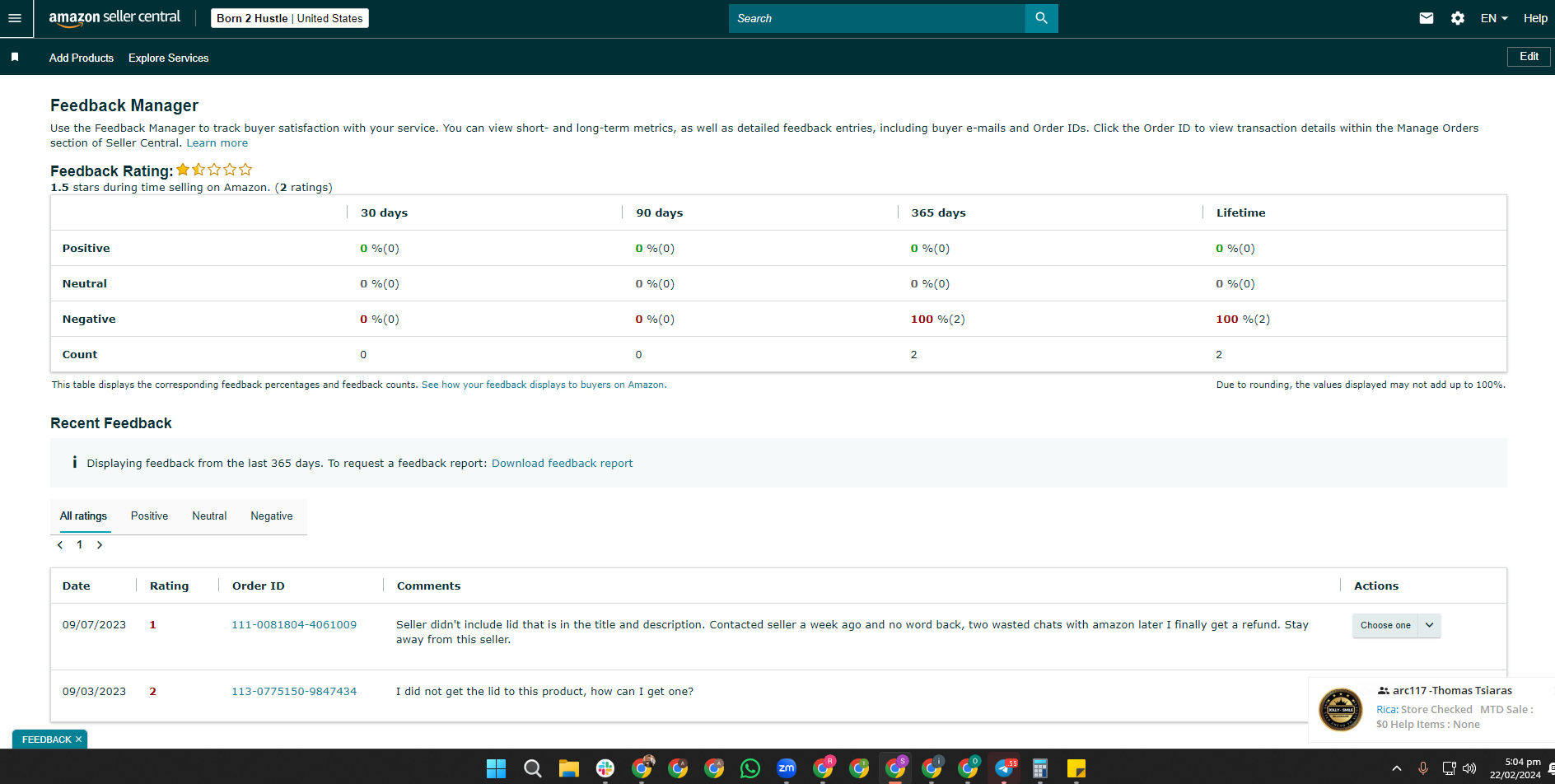Go to the previous feedback page arrow
The width and height of the screenshot is (1555, 784).
[60, 545]
